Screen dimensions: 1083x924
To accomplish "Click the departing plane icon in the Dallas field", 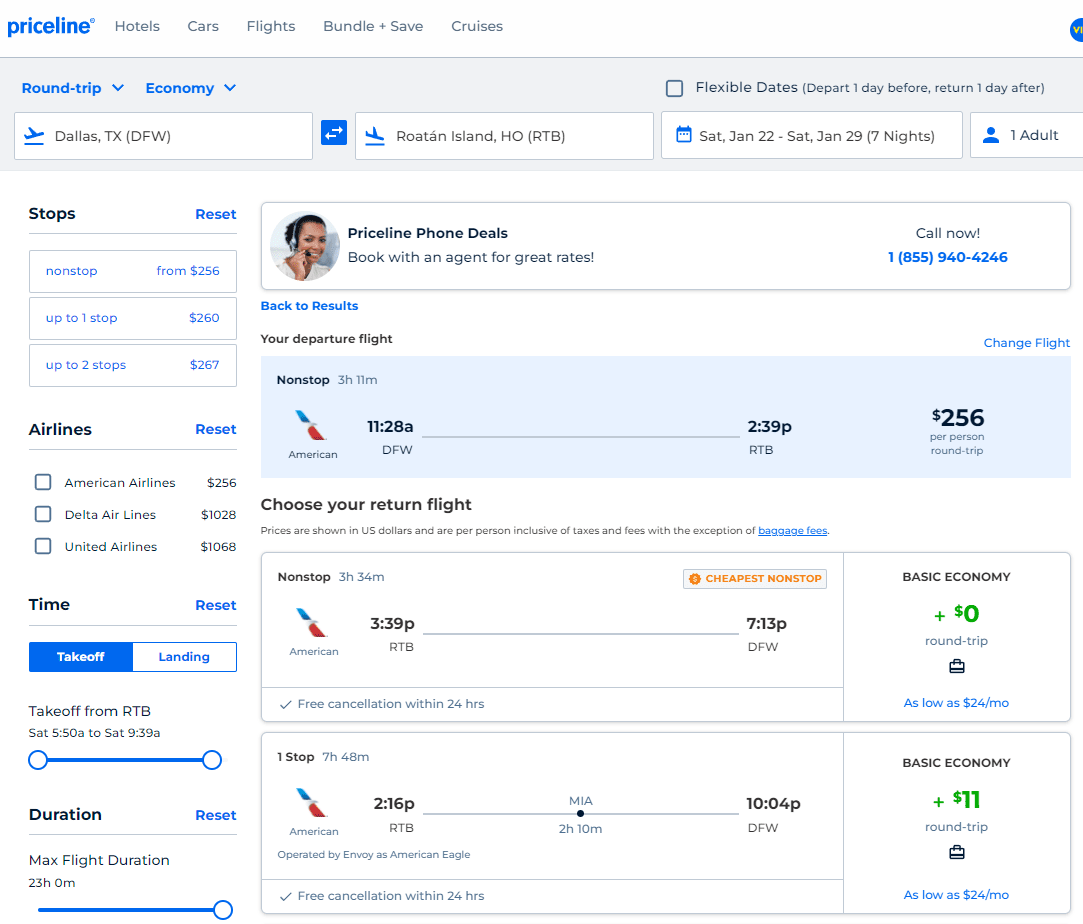I will pos(34,135).
